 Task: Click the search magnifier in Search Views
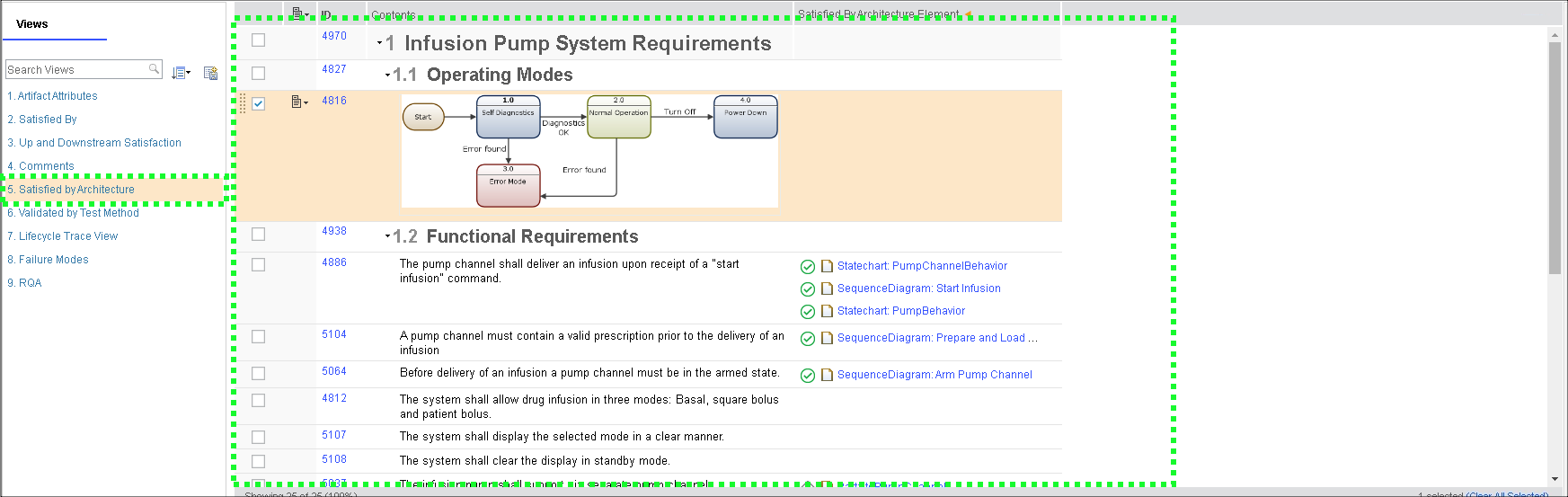154,69
